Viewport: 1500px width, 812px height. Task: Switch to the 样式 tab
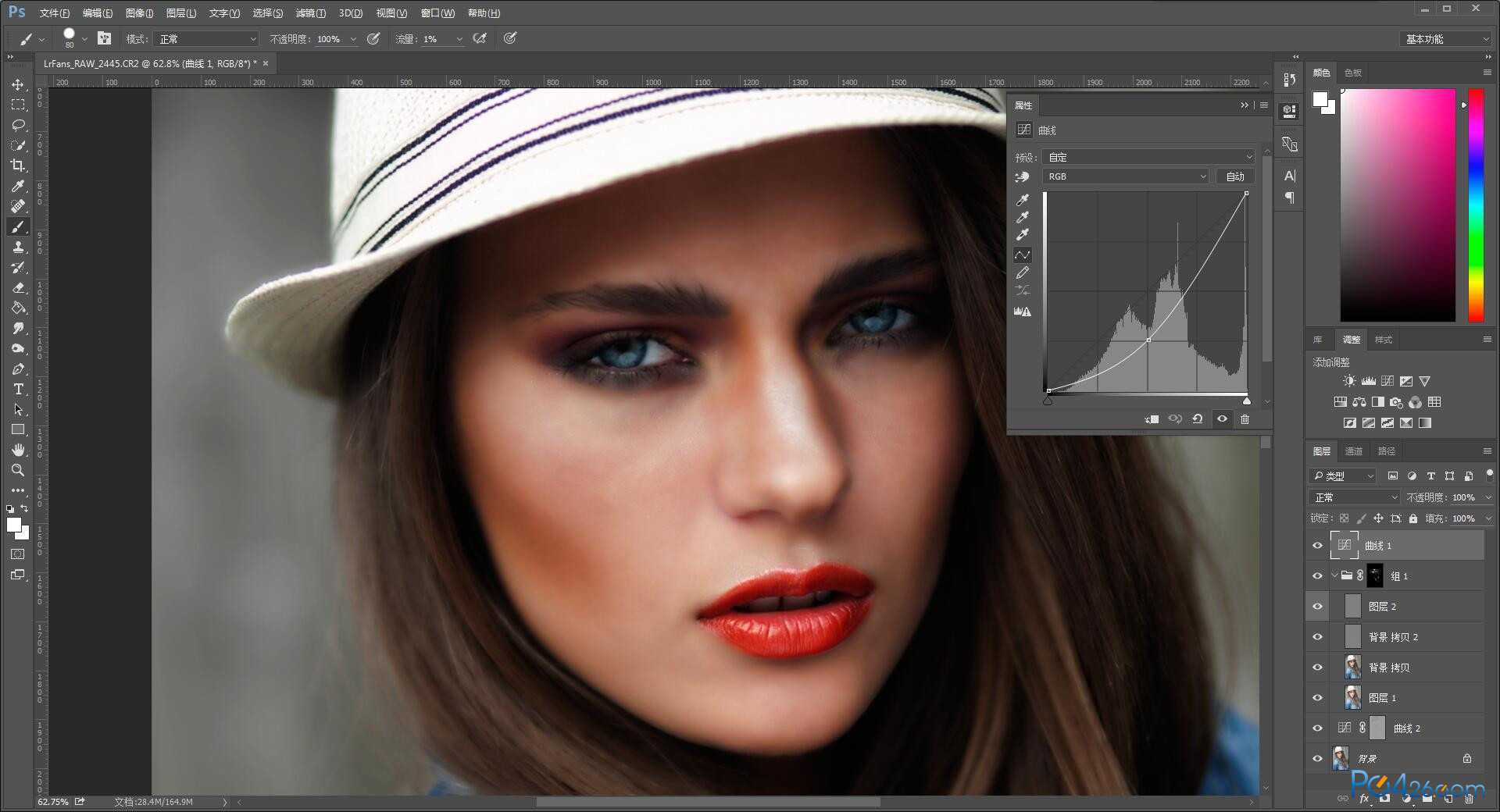coord(1384,340)
